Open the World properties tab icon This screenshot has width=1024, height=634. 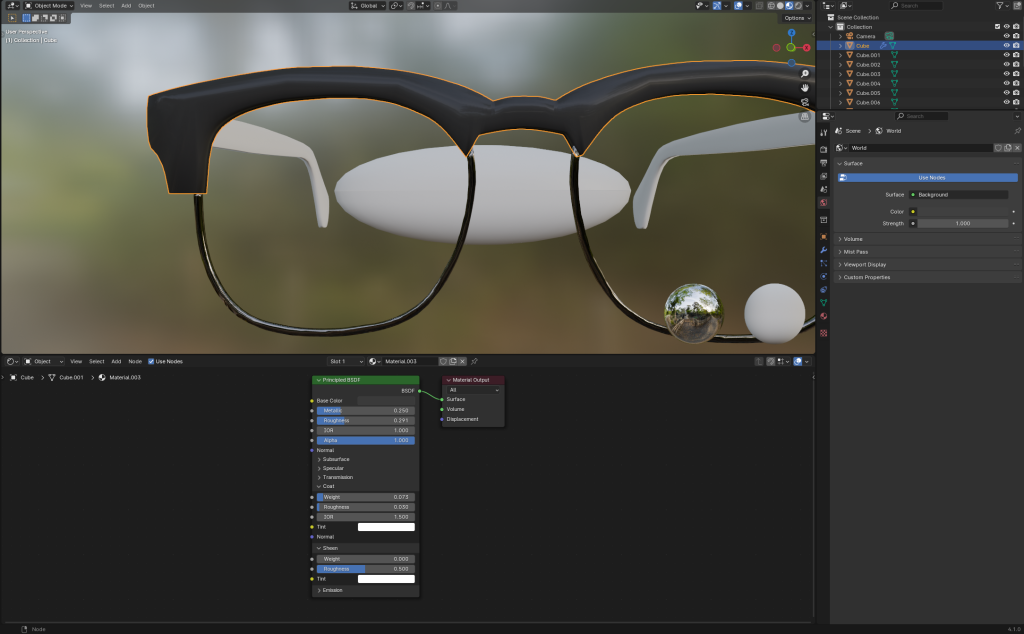click(823, 203)
